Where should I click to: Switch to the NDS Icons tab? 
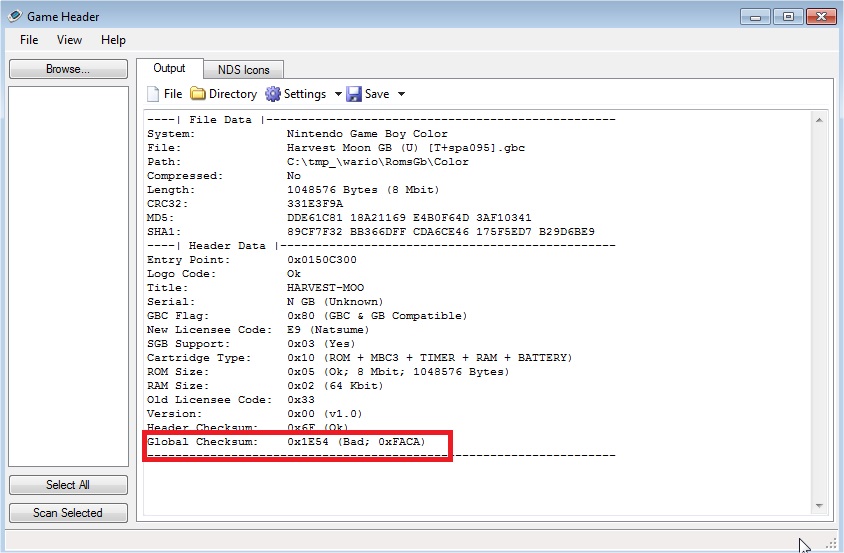pos(244,70)
